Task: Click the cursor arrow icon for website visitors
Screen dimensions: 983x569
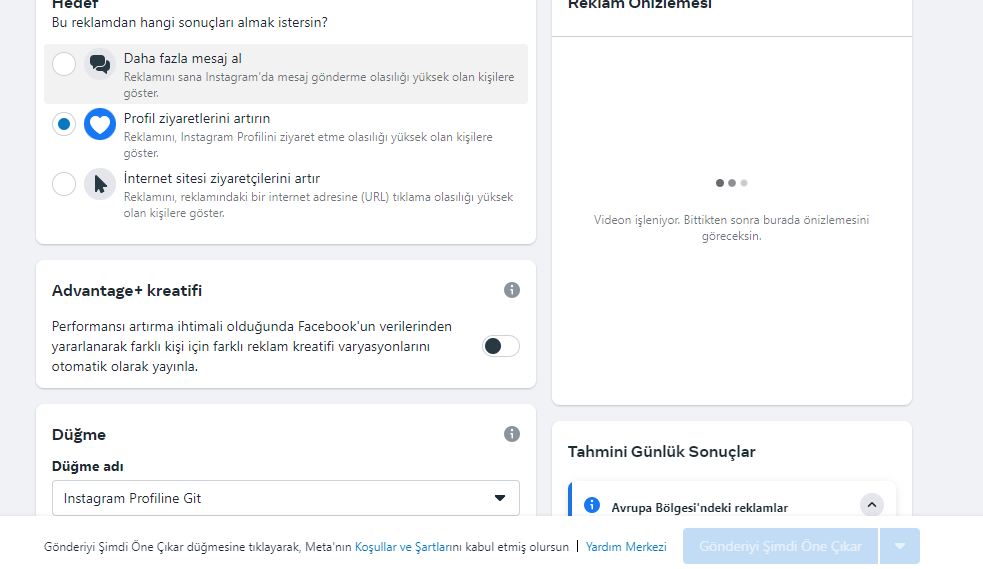Action: point(100,184)
